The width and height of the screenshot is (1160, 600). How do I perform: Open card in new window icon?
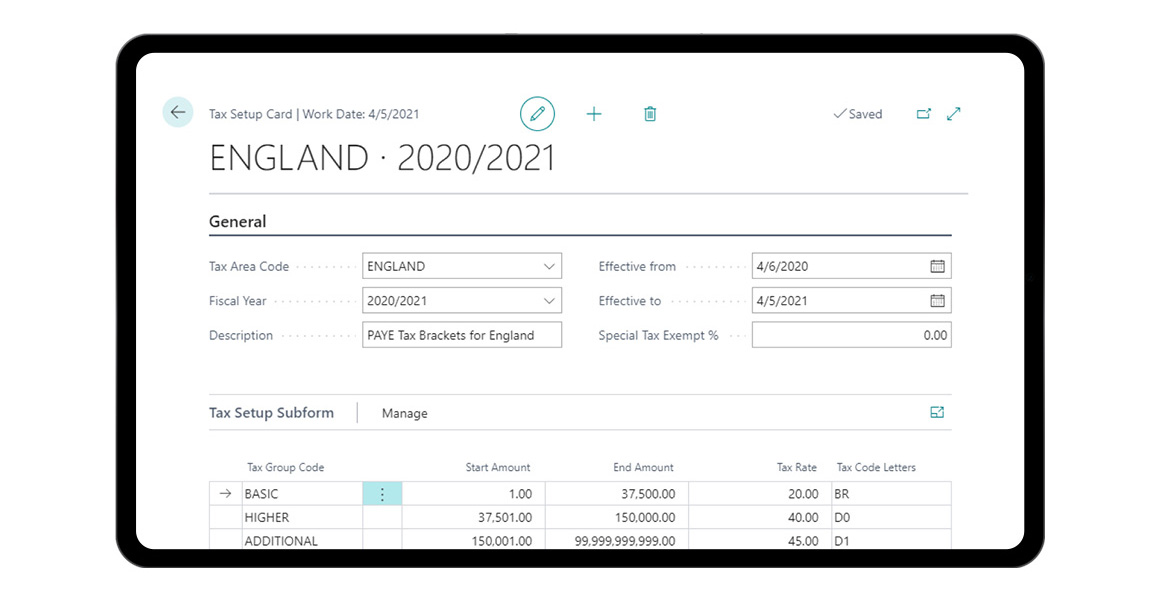tap(924, 114)
